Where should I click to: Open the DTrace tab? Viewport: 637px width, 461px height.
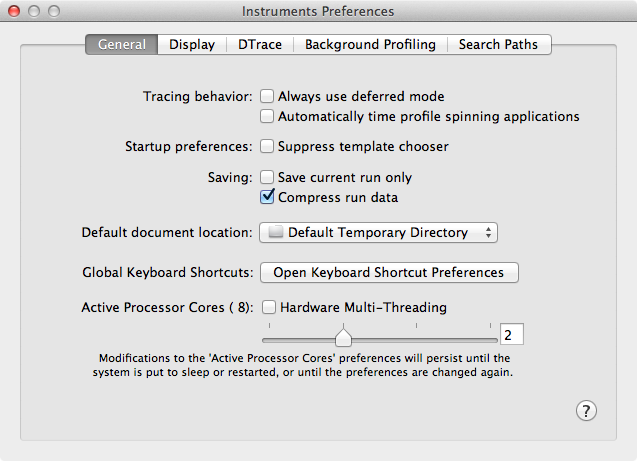coord(259,44)
